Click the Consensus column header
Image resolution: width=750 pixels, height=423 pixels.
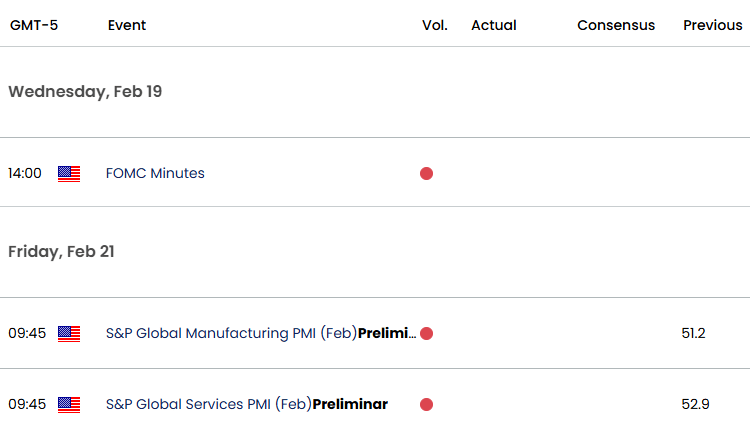(x=616, y=25)
